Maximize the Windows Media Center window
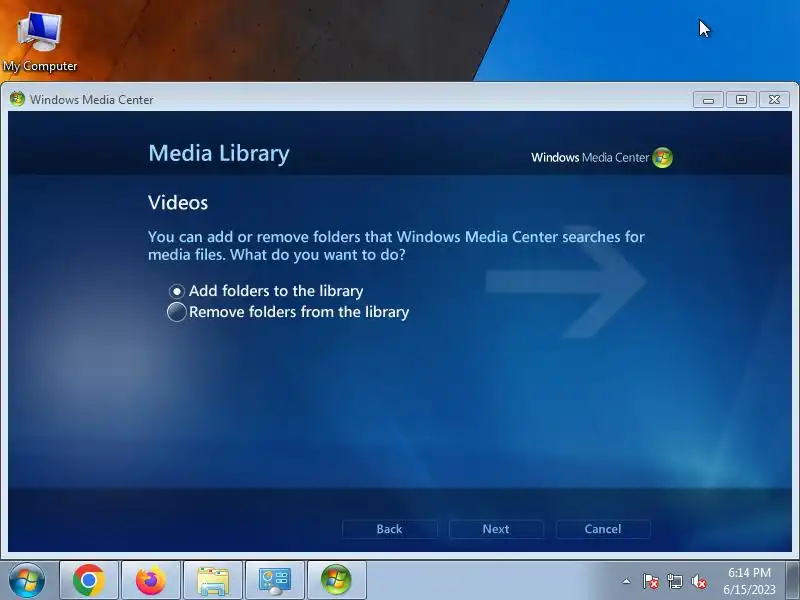This screenshot has height=600, width=800. click(x=741, y=99)
